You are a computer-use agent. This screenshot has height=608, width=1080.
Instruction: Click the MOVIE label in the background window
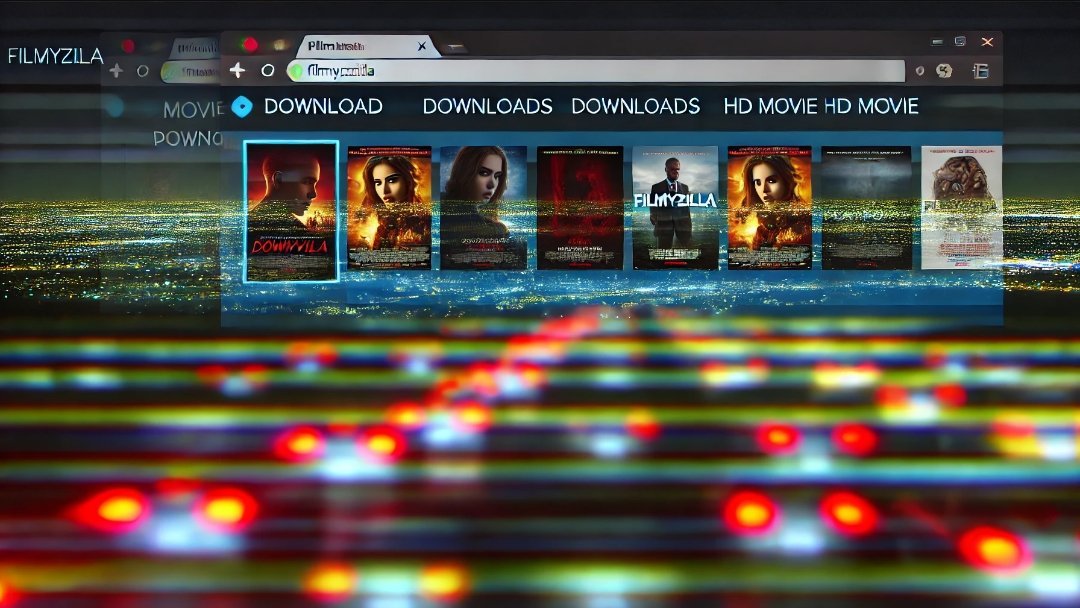(193, 109)
